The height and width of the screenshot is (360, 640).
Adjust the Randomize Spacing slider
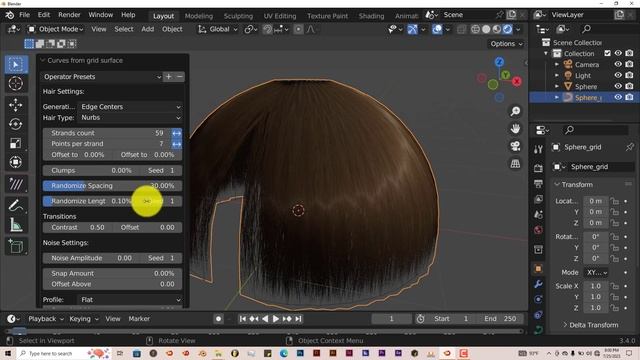coord(112,186)
